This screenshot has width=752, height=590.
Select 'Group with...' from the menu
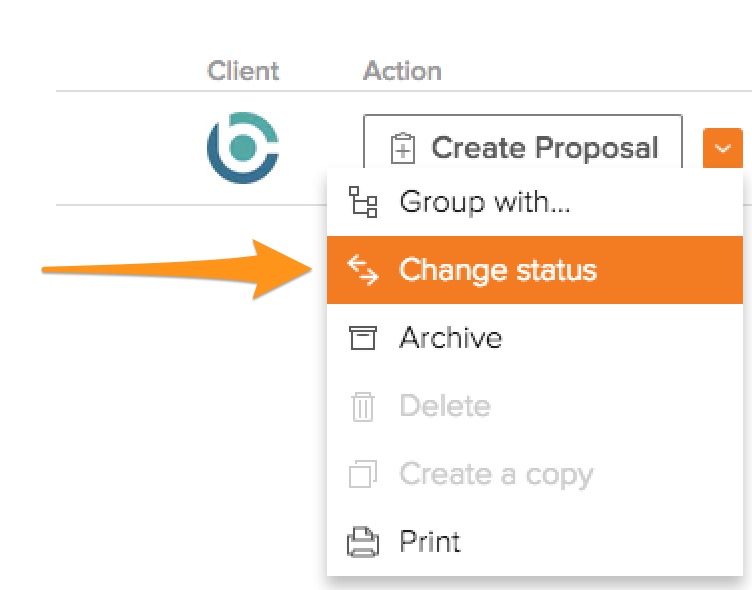pyautogui.click(x=485, y=202)
